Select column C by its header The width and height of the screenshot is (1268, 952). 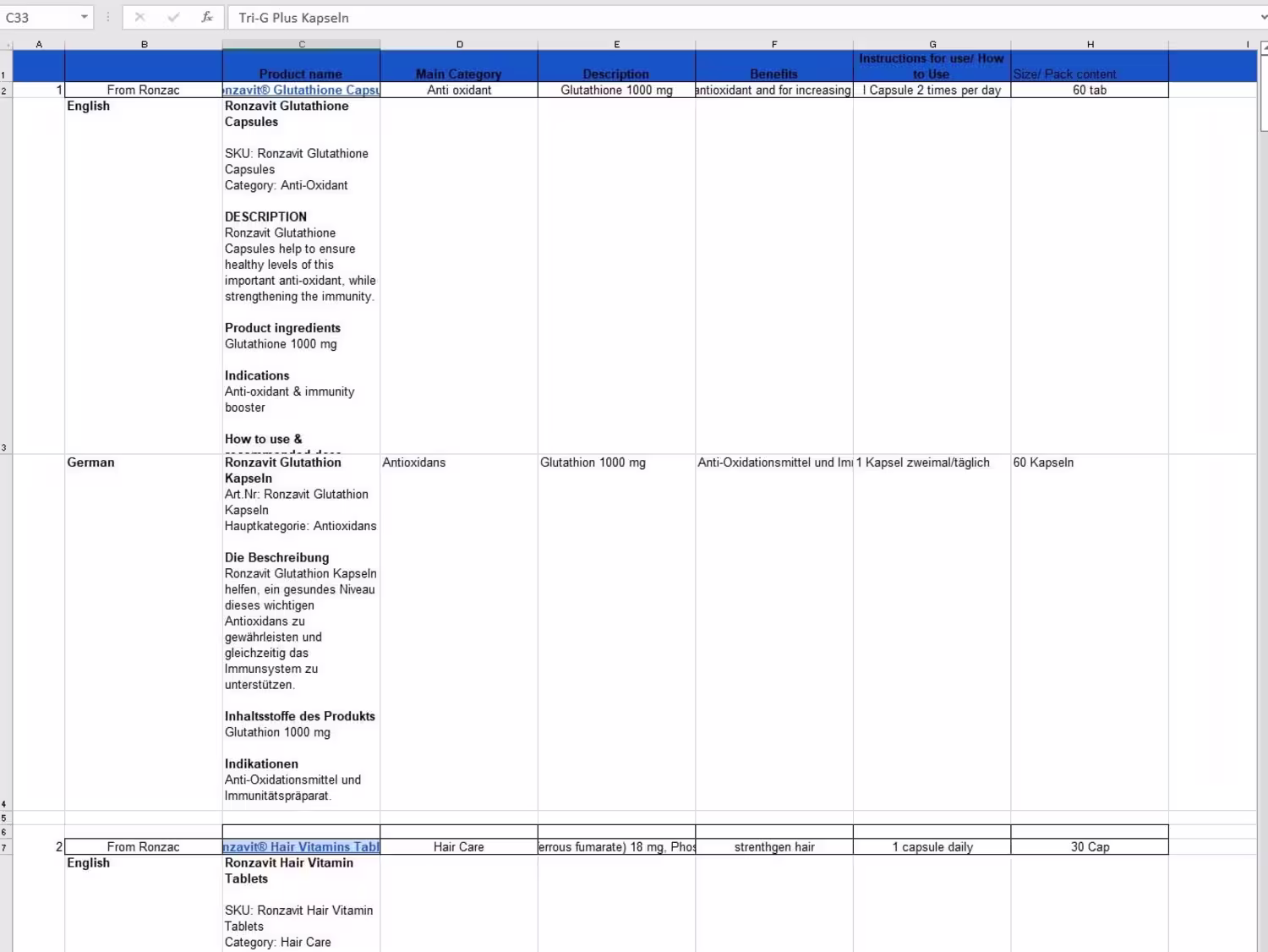click(302, 44)
